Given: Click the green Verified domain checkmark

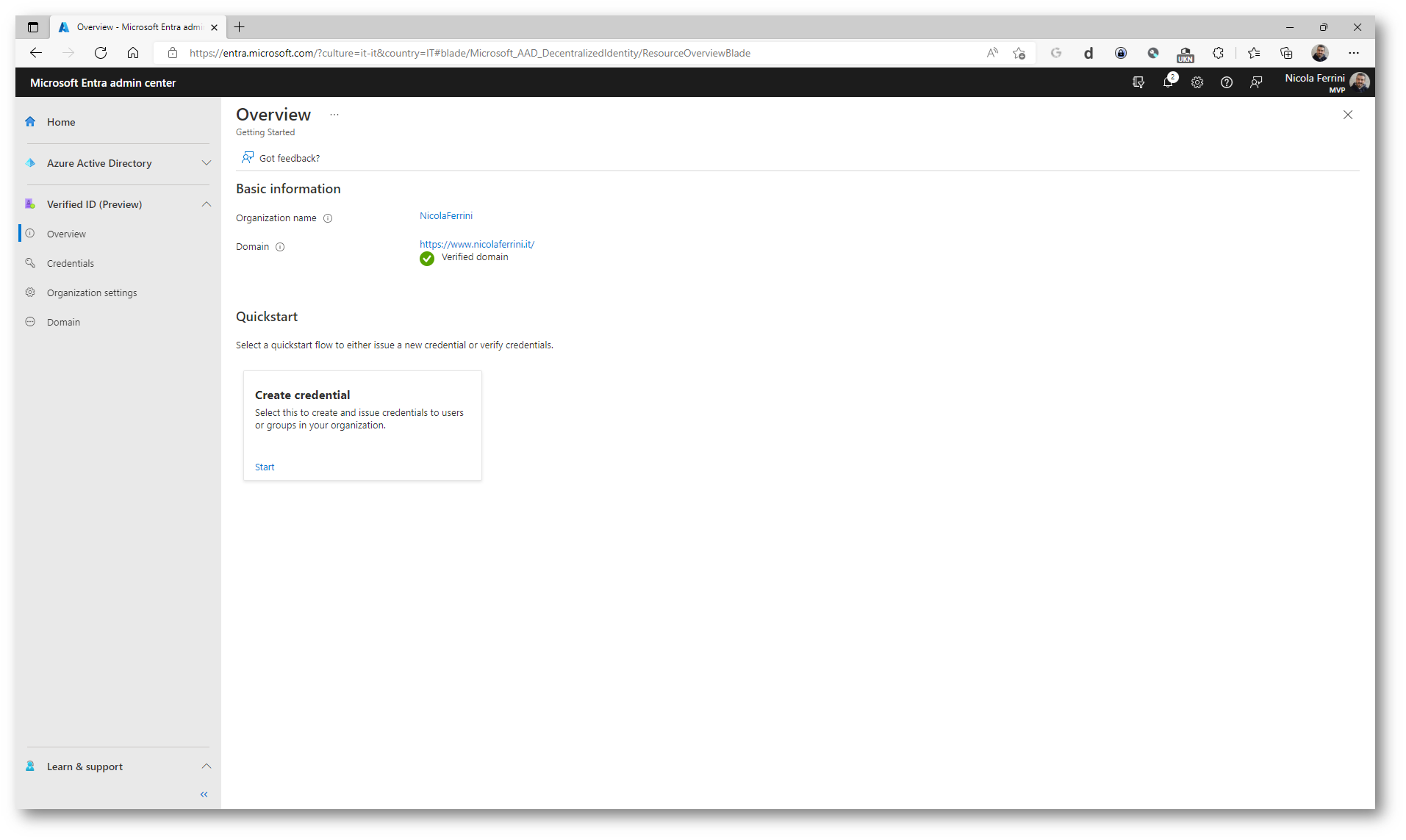Looking at the screenshot, I should 427,259.
